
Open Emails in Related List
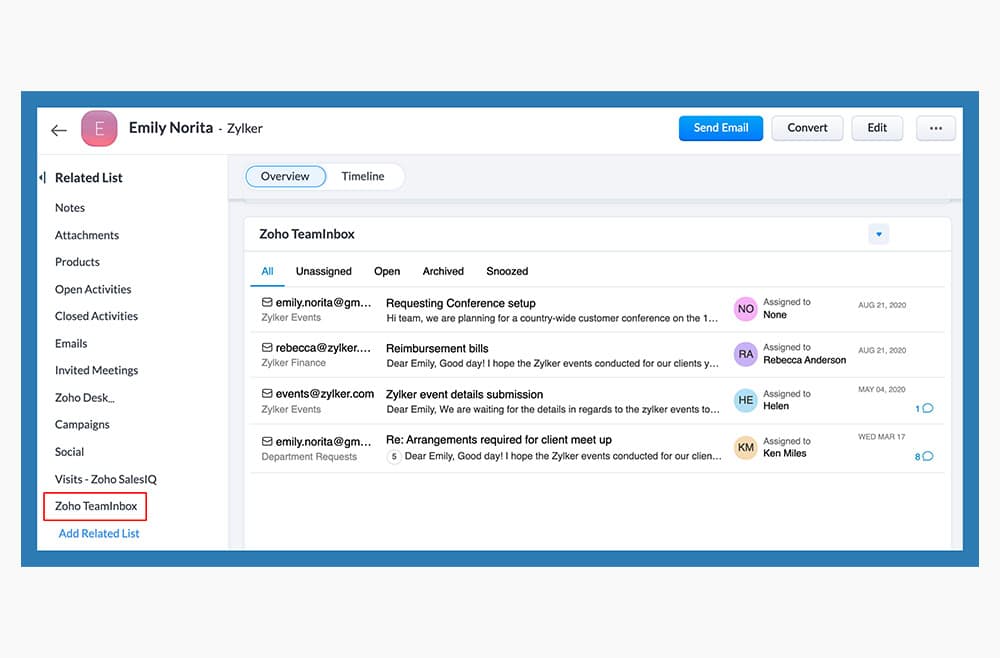(x=71, y=344)
